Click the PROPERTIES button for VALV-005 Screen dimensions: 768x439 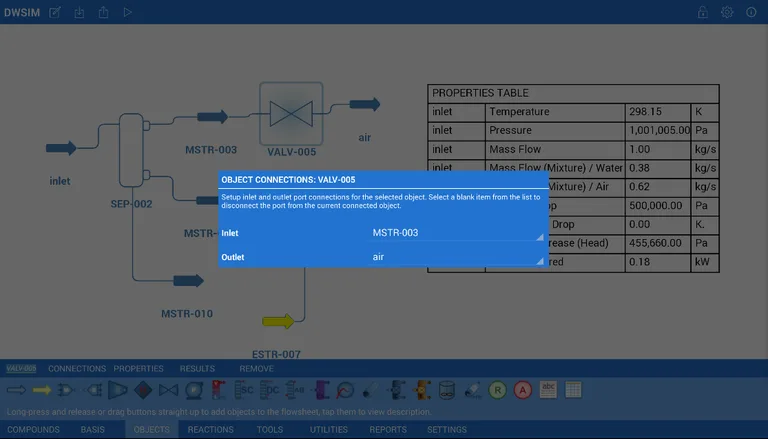(x=139, y=368)
